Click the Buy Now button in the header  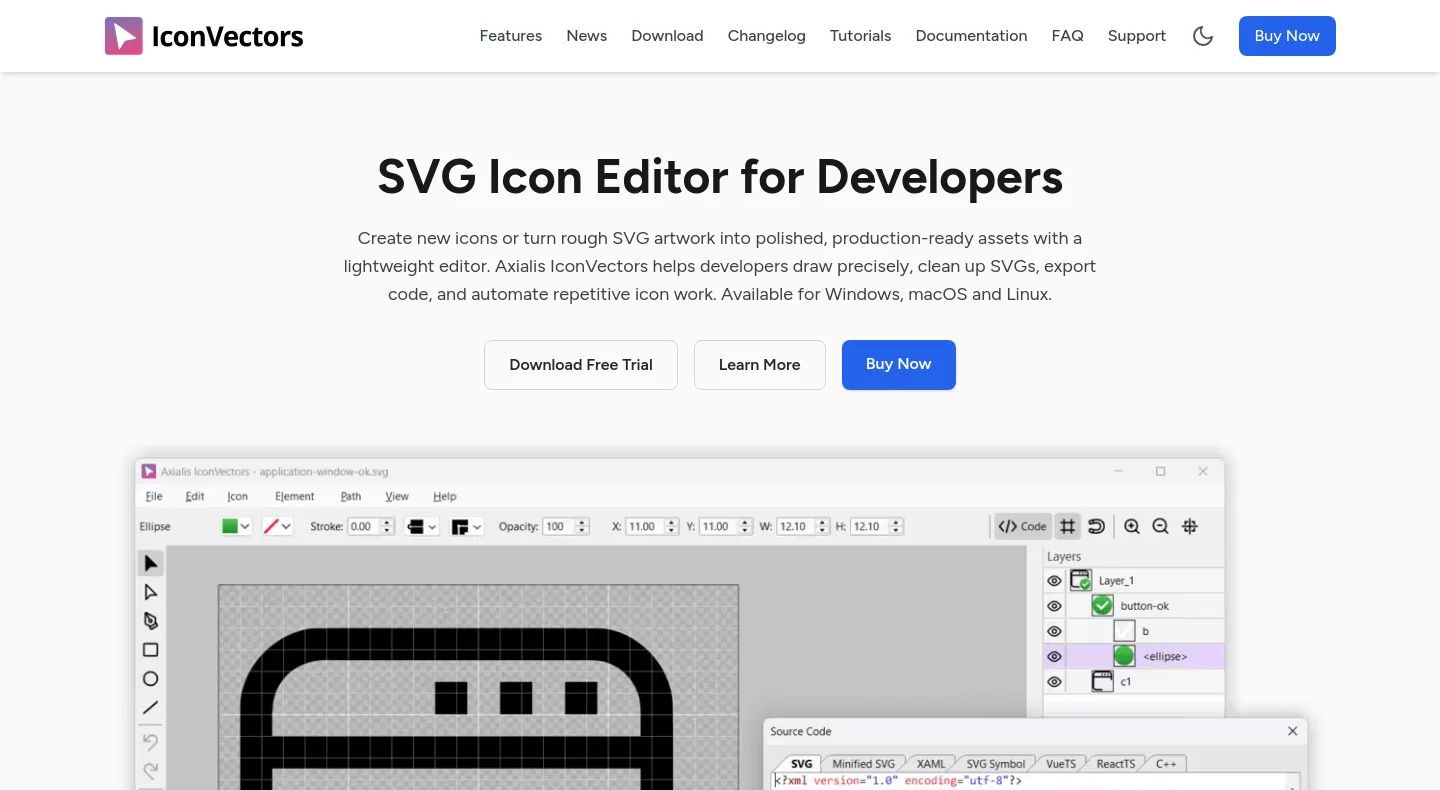pyautogui.click(x=1287, y=36)
